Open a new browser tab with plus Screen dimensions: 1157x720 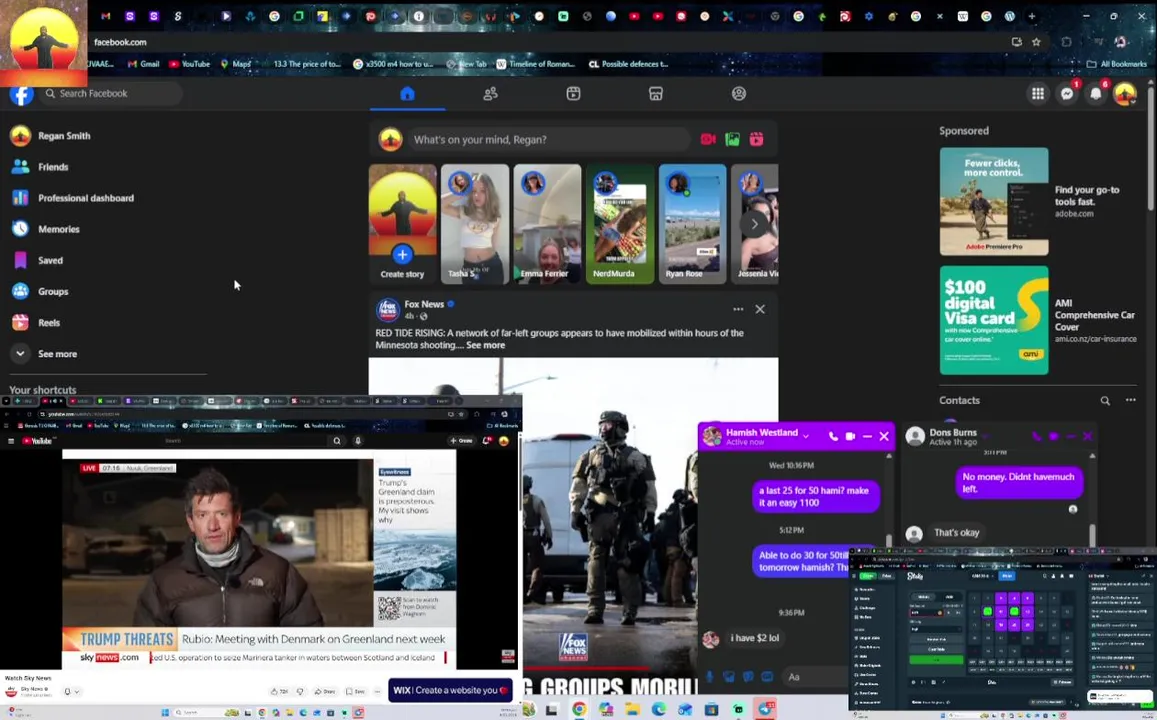tap(1032, 16)
